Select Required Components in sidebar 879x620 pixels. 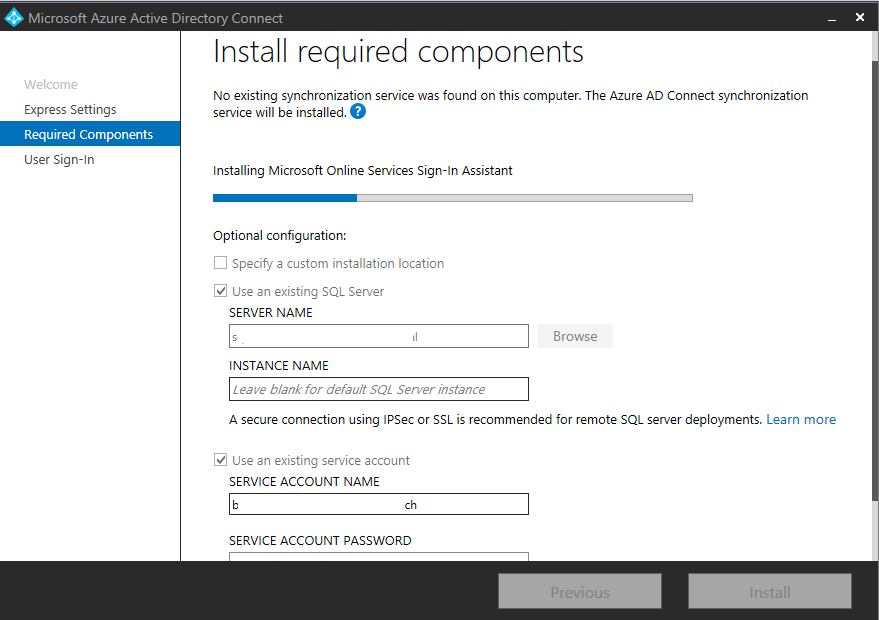click(89, 135)
